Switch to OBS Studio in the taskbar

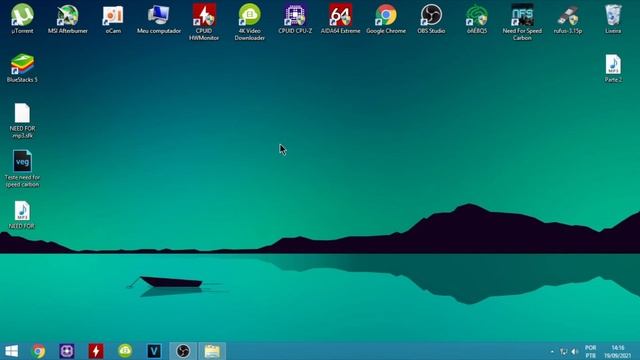pos(183,351)
